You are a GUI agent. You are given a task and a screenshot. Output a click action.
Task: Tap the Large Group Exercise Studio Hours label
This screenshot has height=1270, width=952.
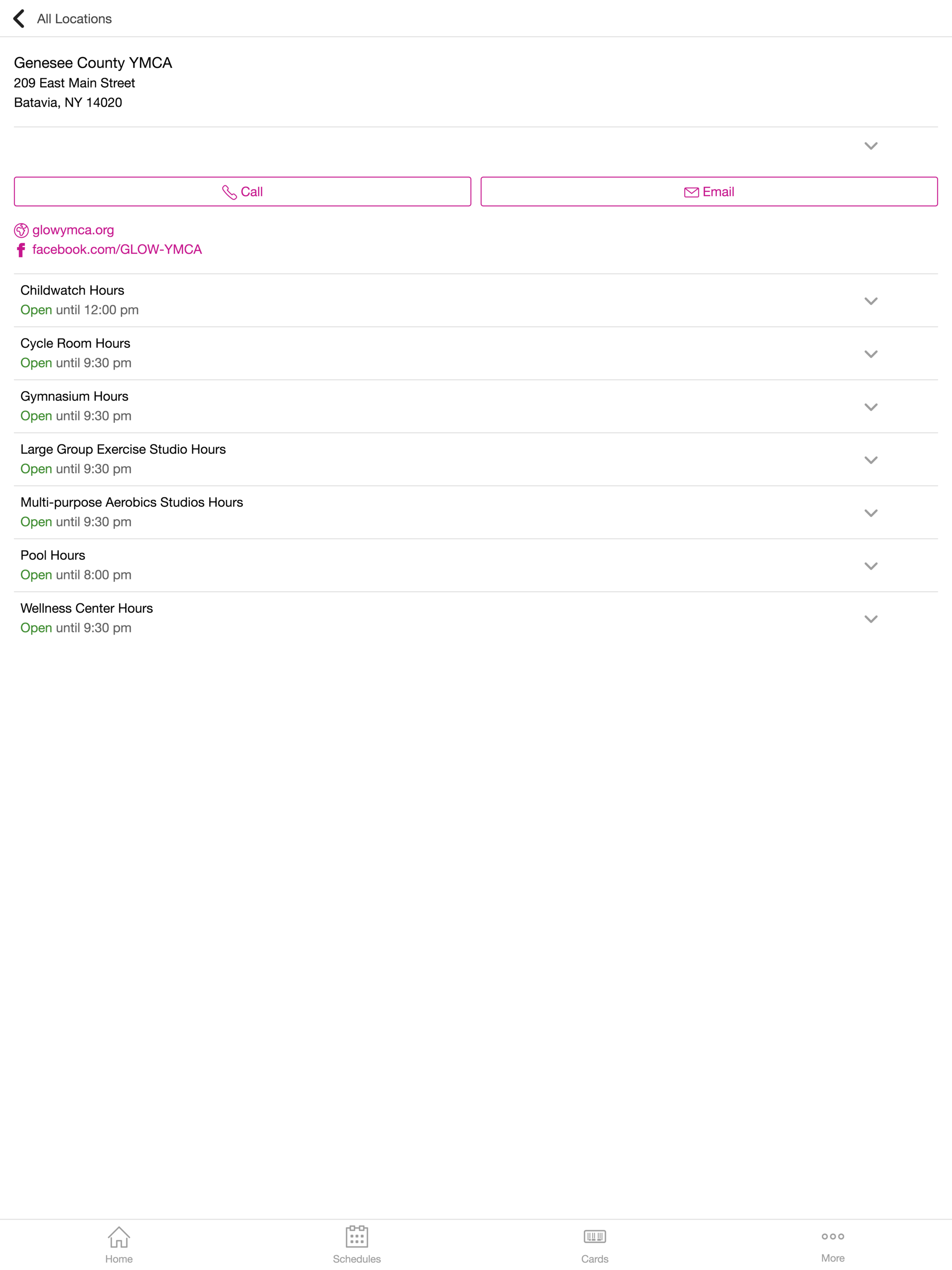[124, 450]
